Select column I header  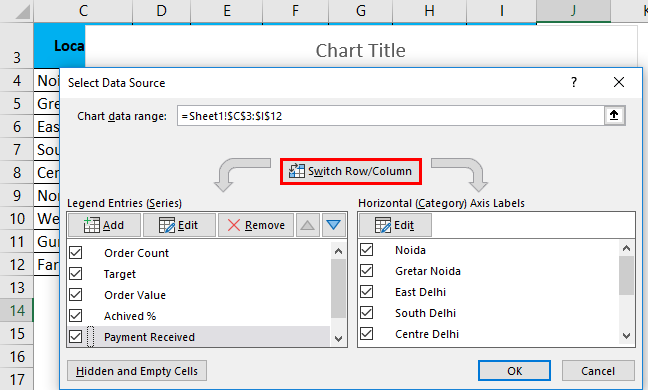click(x=501, y=11)
